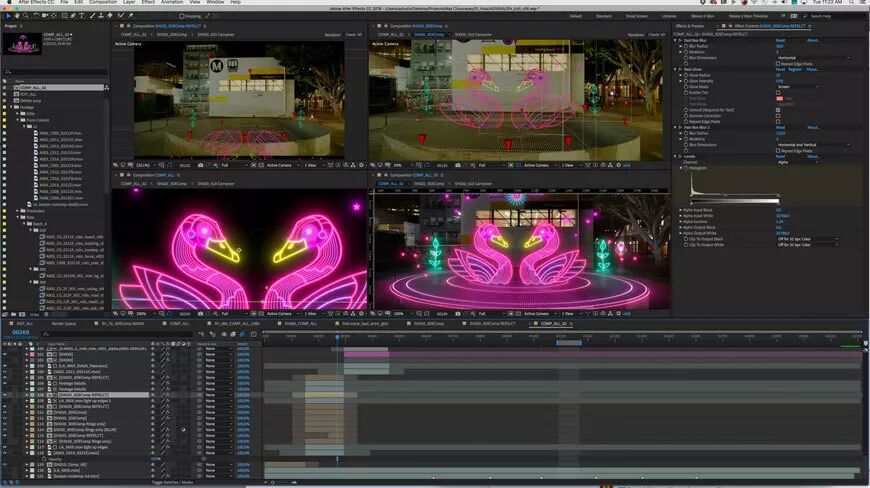Toggle Gamma Correction checkbox in Real Glow
Image resolution: width=870 pixels, height=488 pixels.
point(778,116)
